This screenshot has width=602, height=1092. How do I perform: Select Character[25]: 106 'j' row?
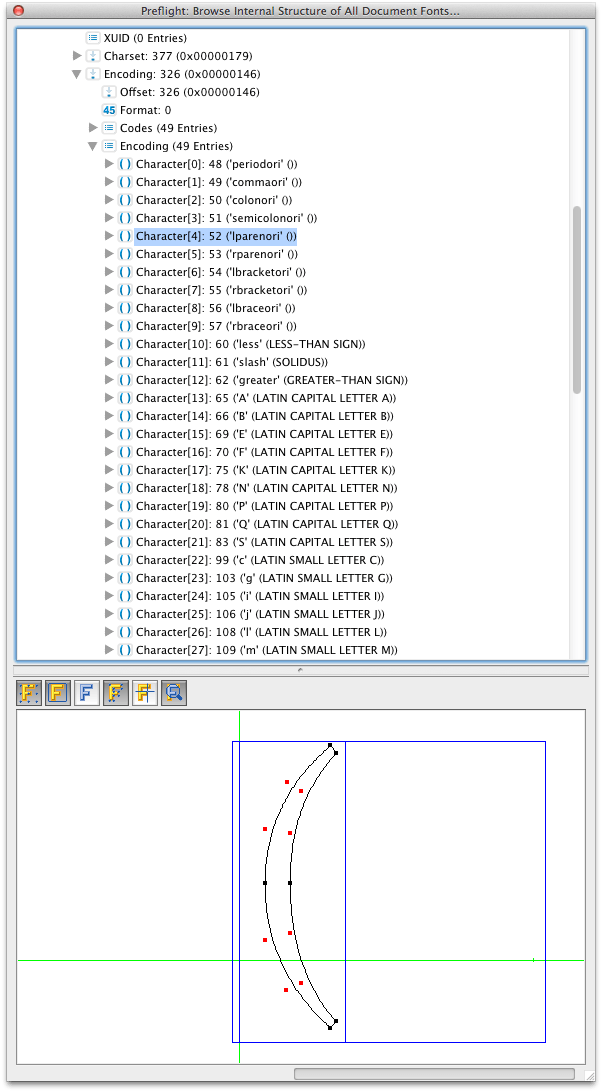click(x=261, y=614)
